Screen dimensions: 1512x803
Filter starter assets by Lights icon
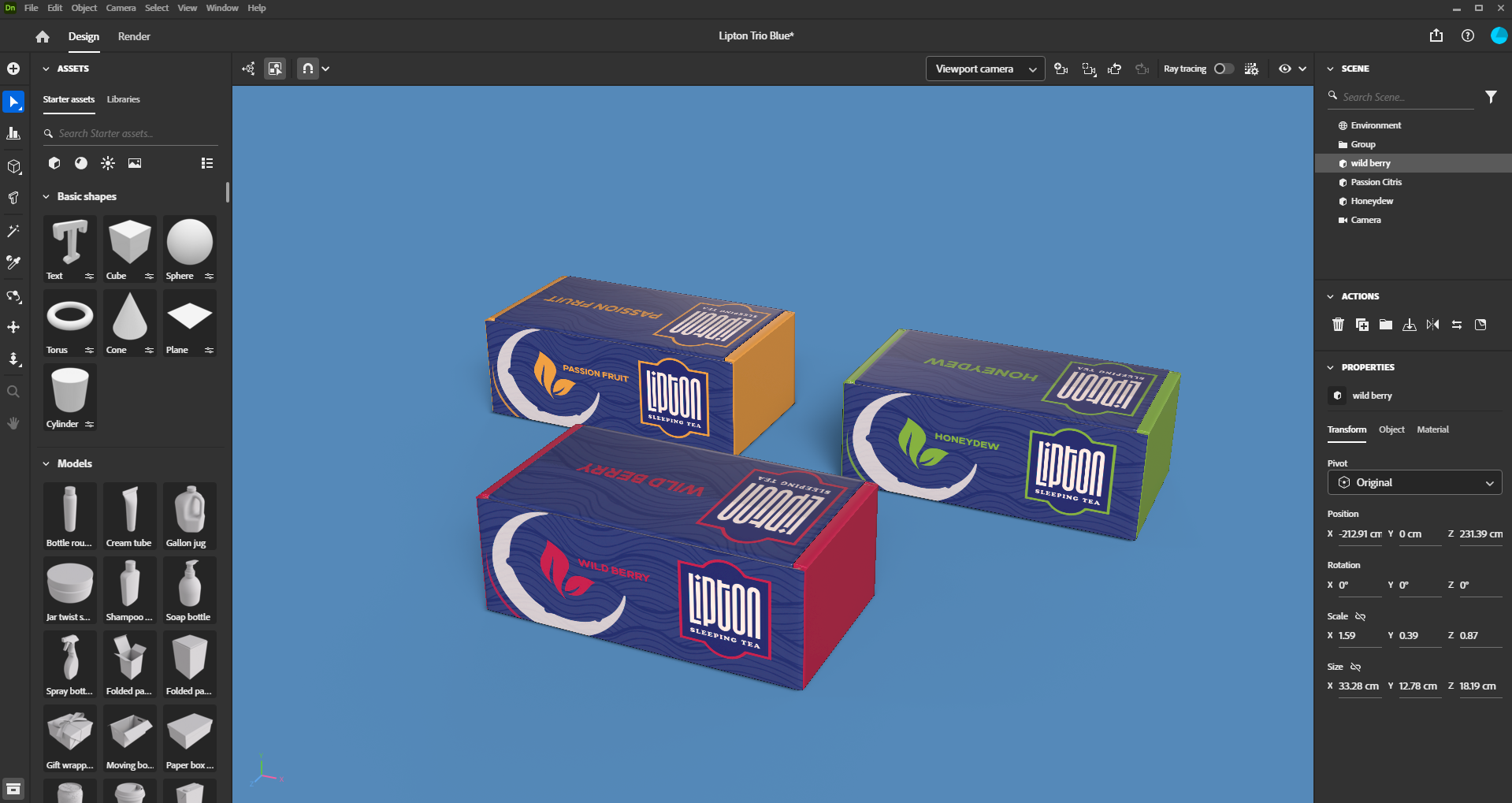(108, 163)
